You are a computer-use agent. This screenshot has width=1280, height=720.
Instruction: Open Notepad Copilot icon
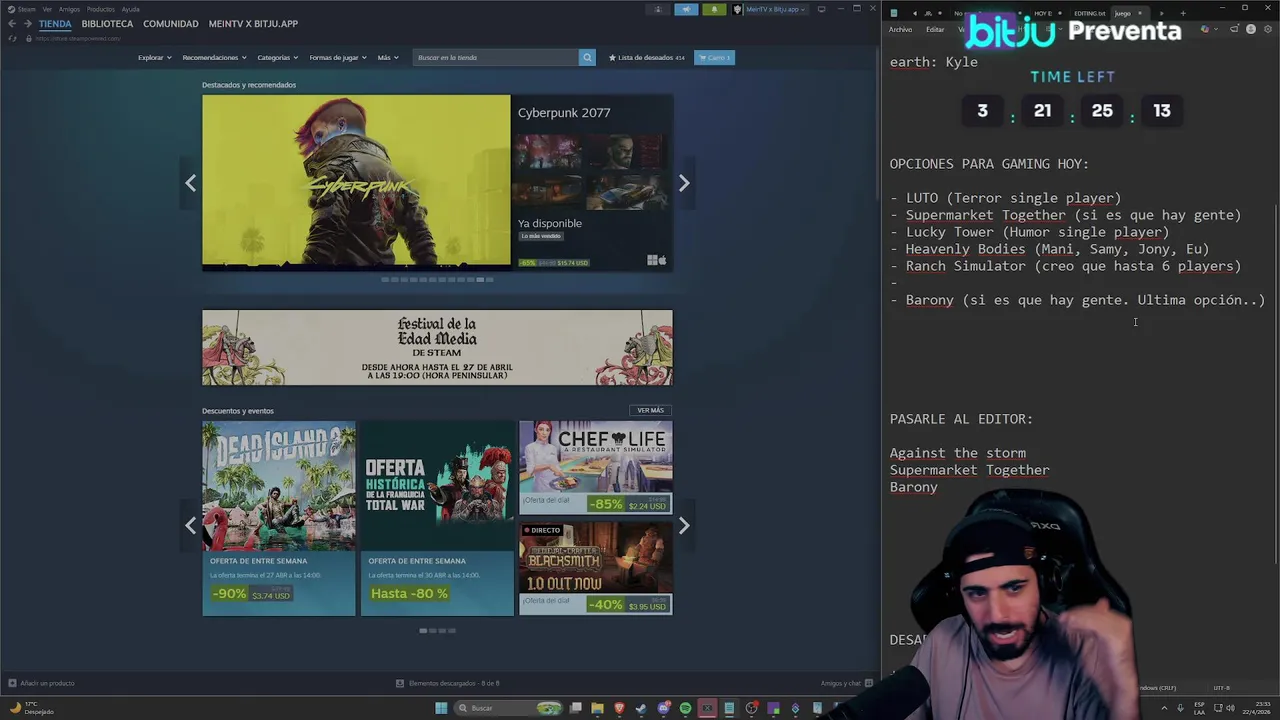(1205, 29)
